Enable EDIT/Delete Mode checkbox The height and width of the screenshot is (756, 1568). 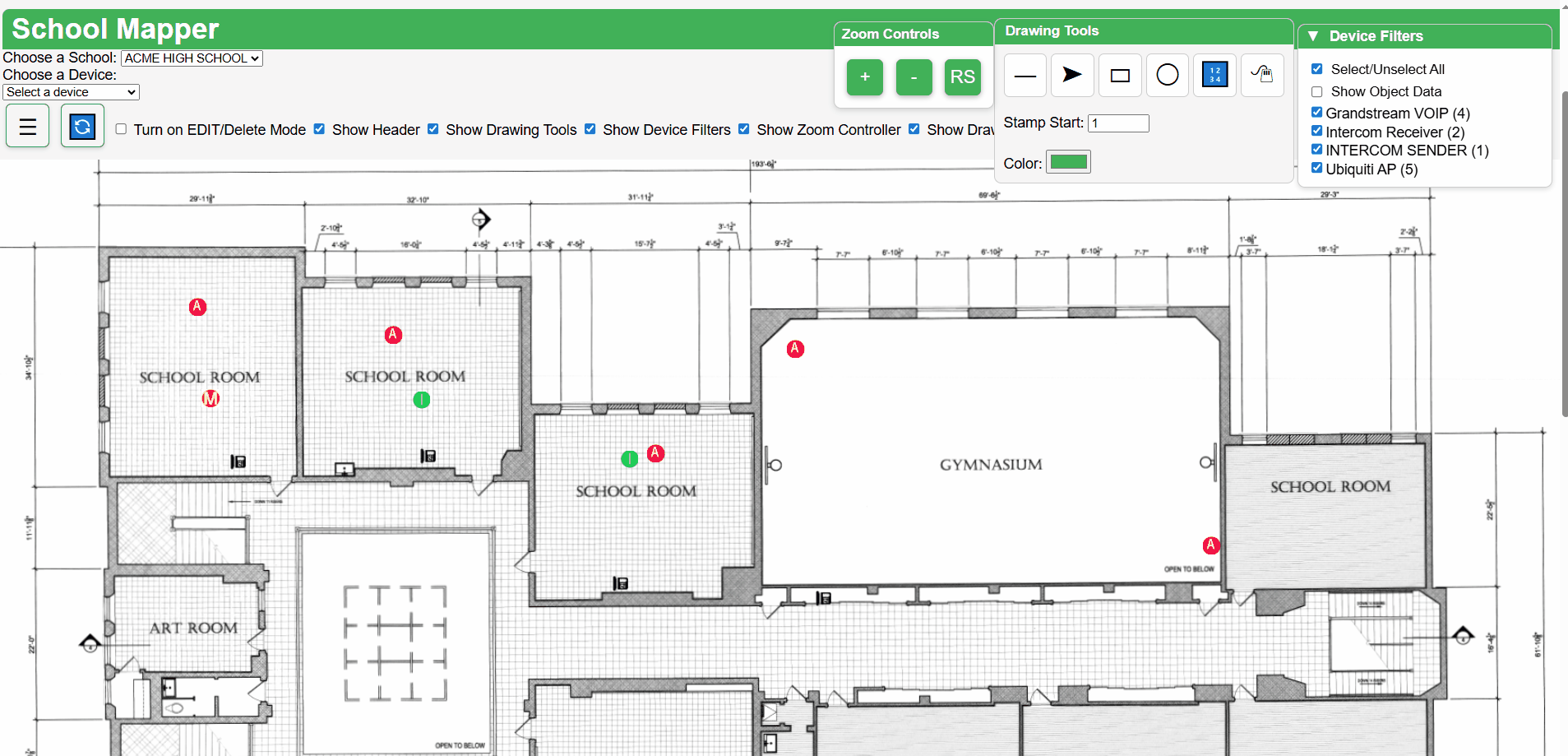[x=122, y=129]
